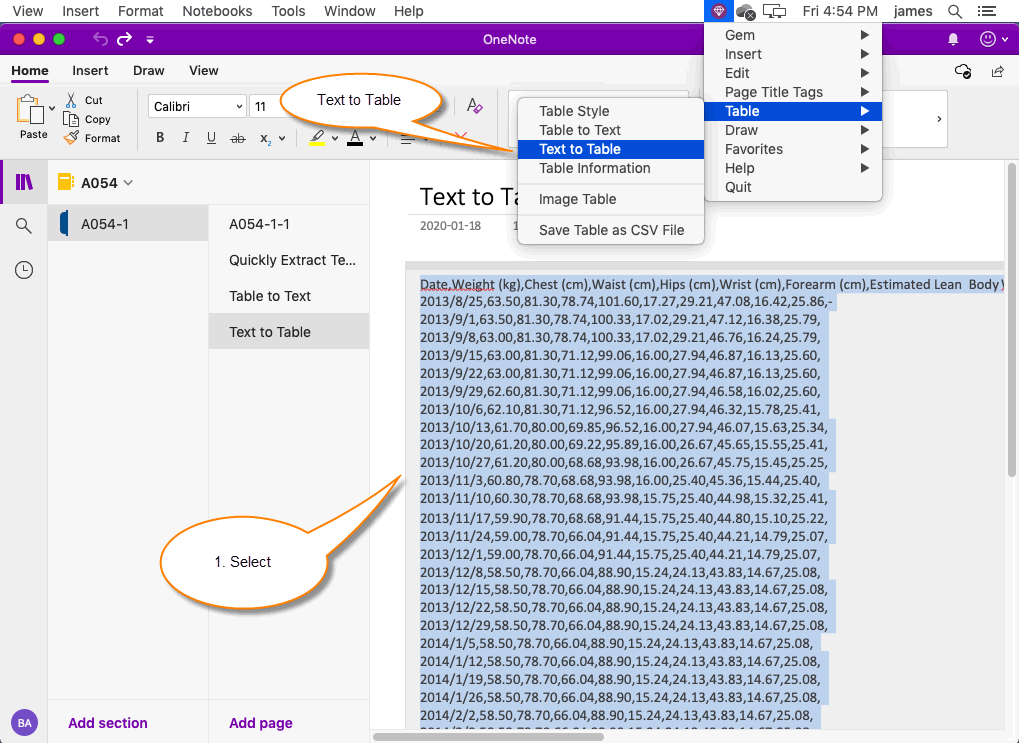Image resolution: width=1019 pixels, height=743 pixels.
Task: Open the font color dropdown arrow
Action: point(373,138)
